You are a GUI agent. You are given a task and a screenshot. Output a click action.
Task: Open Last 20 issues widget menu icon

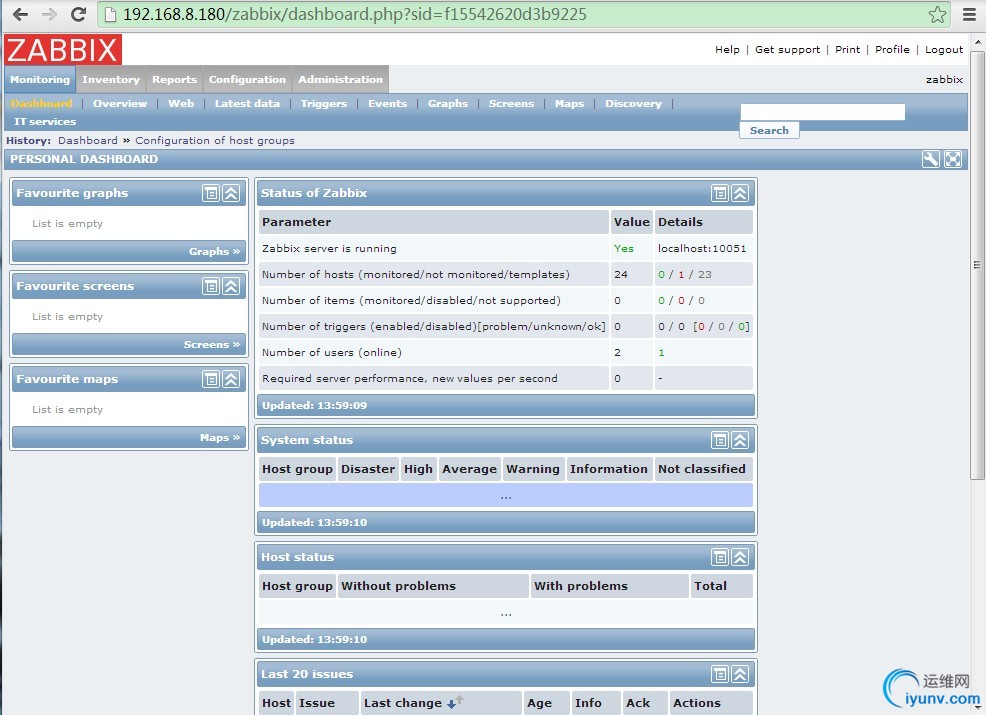pyautogui.click(x=719, y=674)
